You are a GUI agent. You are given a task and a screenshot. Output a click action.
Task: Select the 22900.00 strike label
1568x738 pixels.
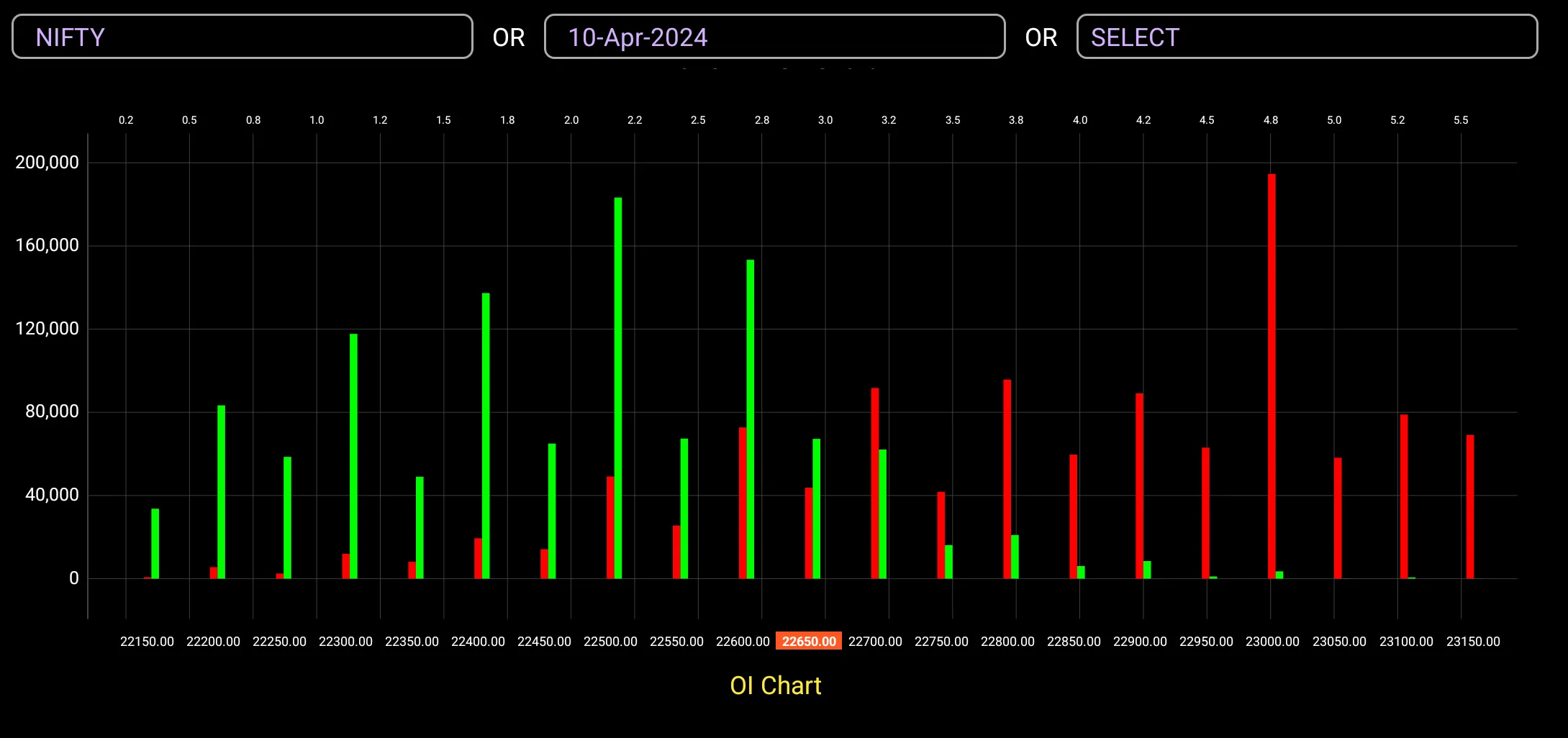click(x=1140, y=641)
